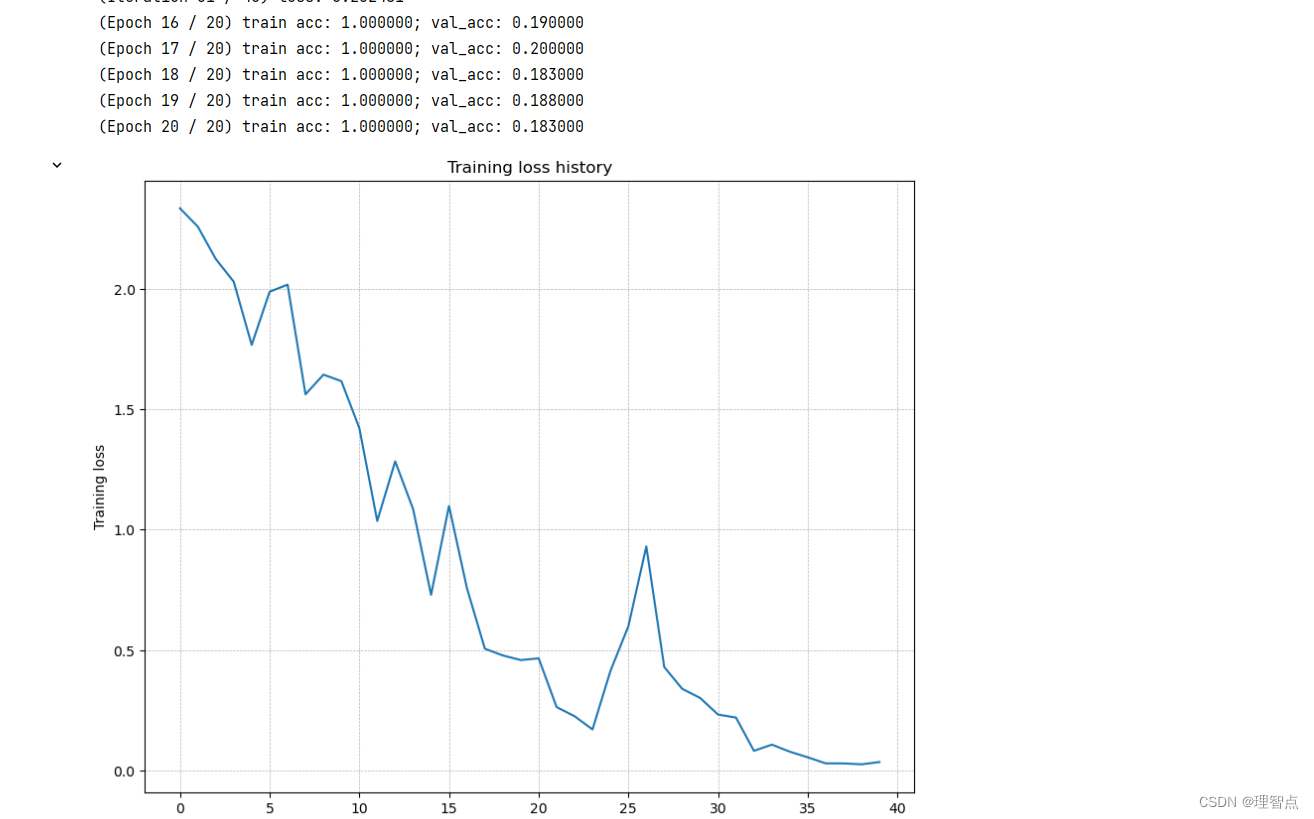The height and width of the screenshot is (819, 1314).
Task: Click the x-axis tick label 35
Action: [x=808, y=808]
